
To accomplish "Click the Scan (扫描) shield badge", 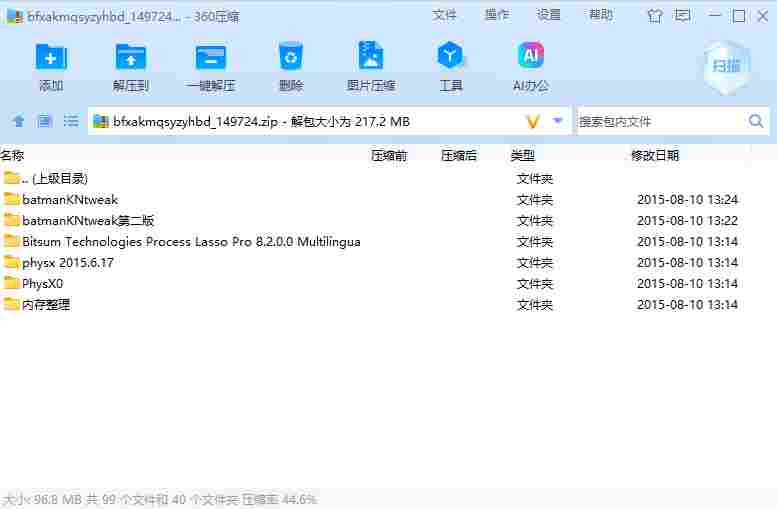I will pos(726,67).
